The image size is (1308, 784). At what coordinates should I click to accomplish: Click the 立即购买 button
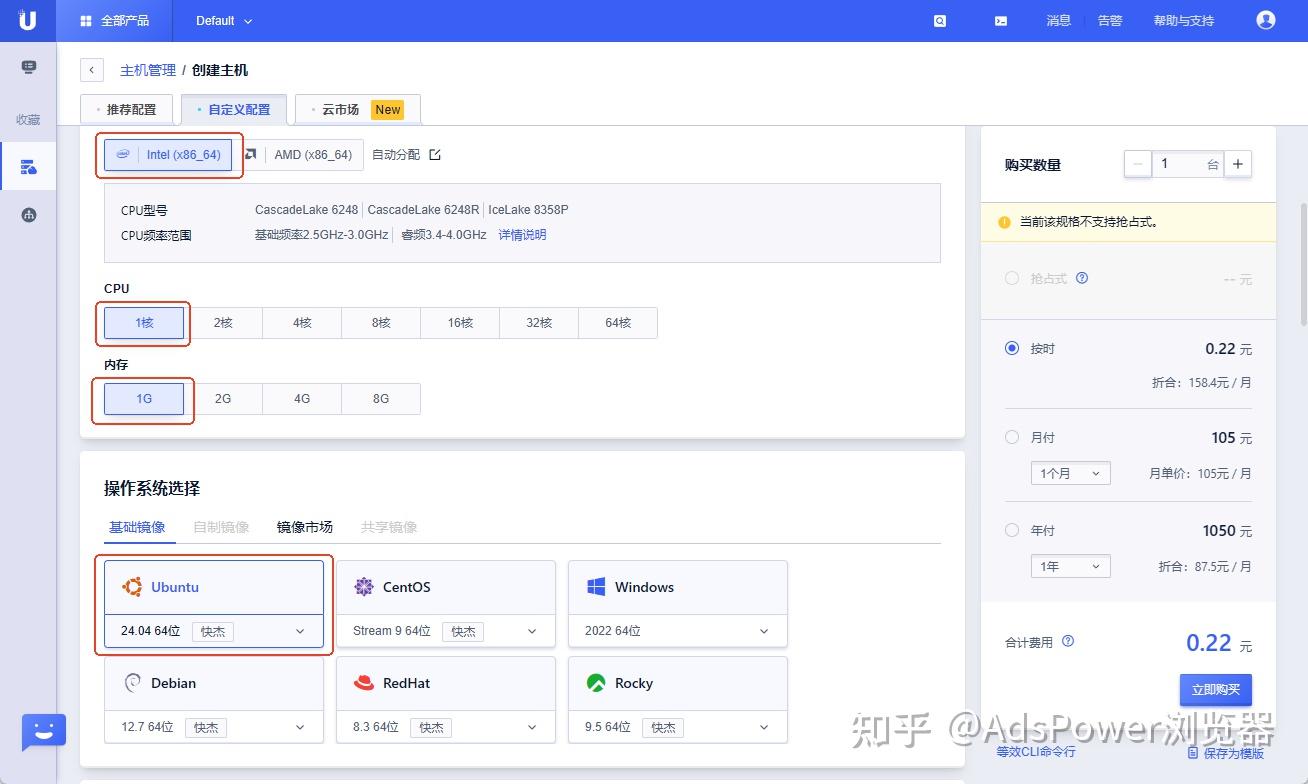1216,690
